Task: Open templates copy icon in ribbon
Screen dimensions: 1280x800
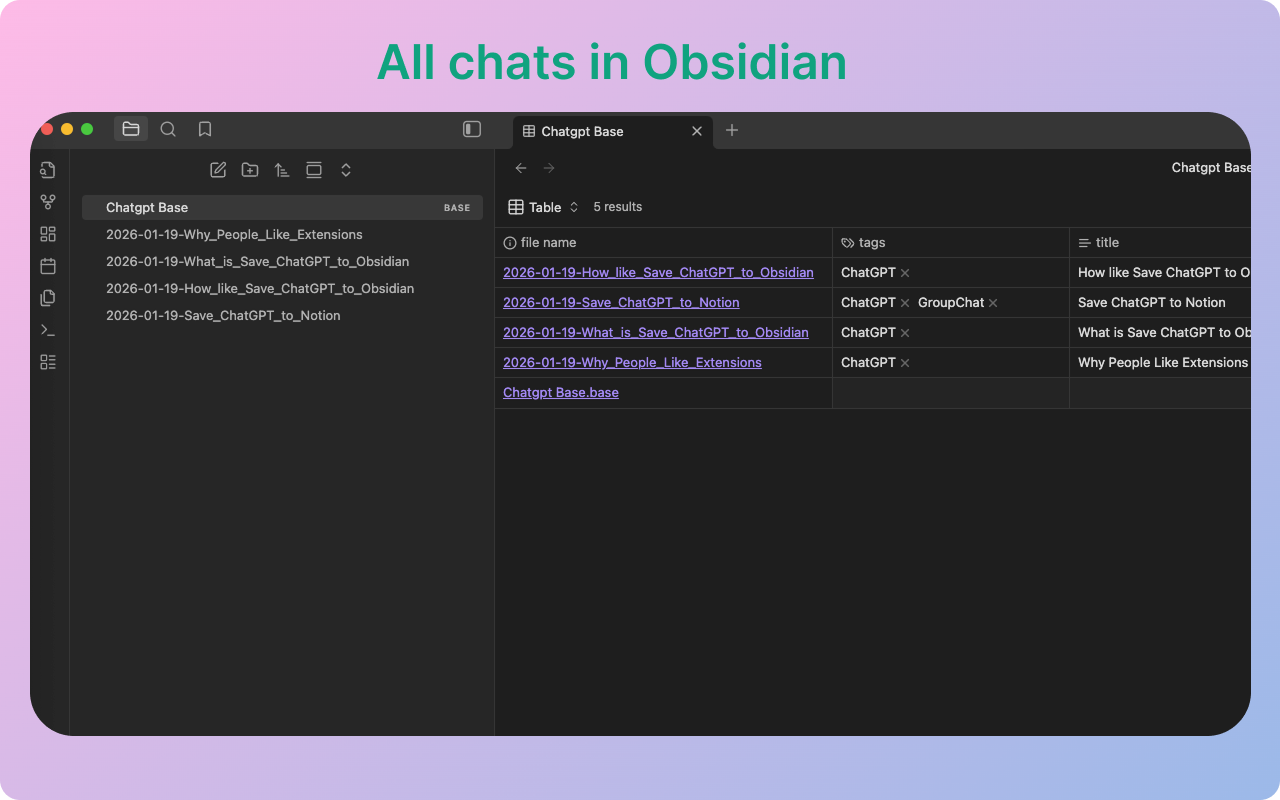Action: click(x=48, y=298)
